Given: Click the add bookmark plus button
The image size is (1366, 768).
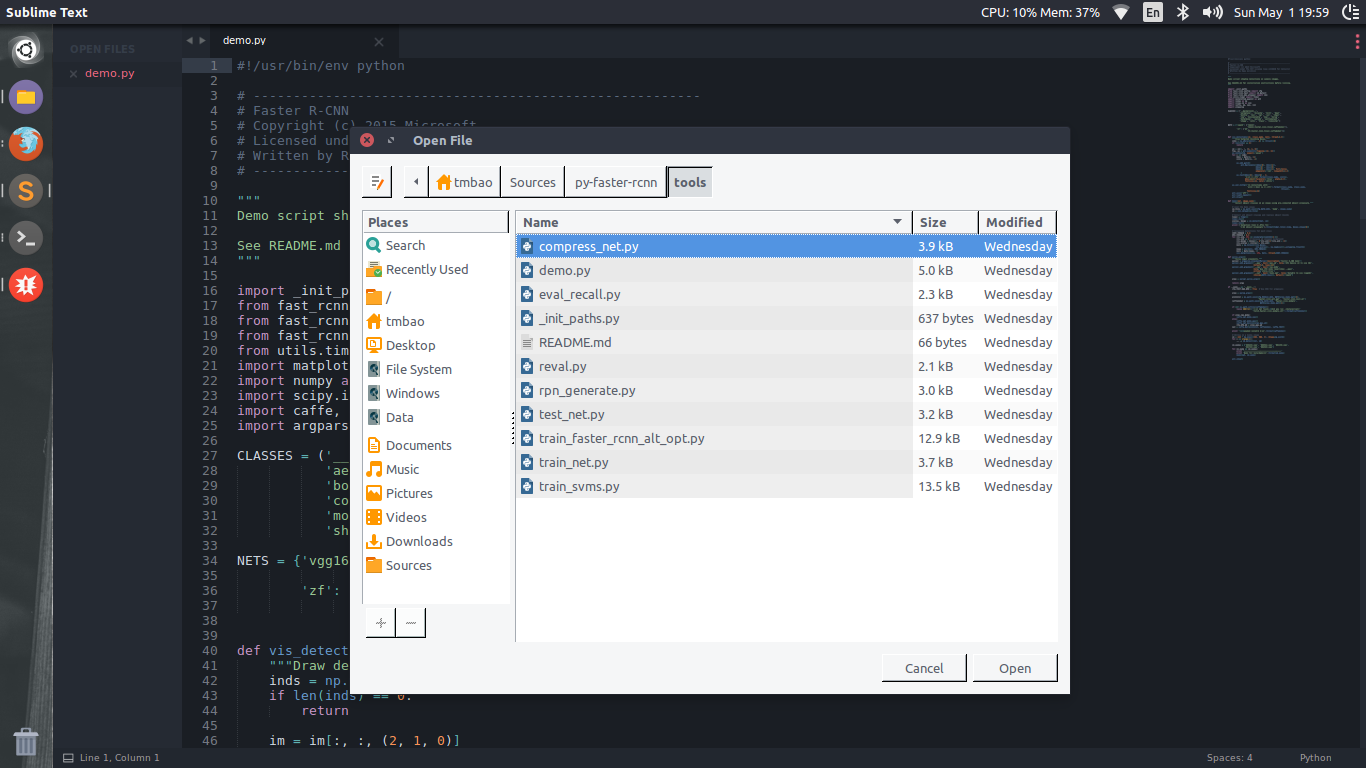Looking at the screenshot, I should click(380, 622).
